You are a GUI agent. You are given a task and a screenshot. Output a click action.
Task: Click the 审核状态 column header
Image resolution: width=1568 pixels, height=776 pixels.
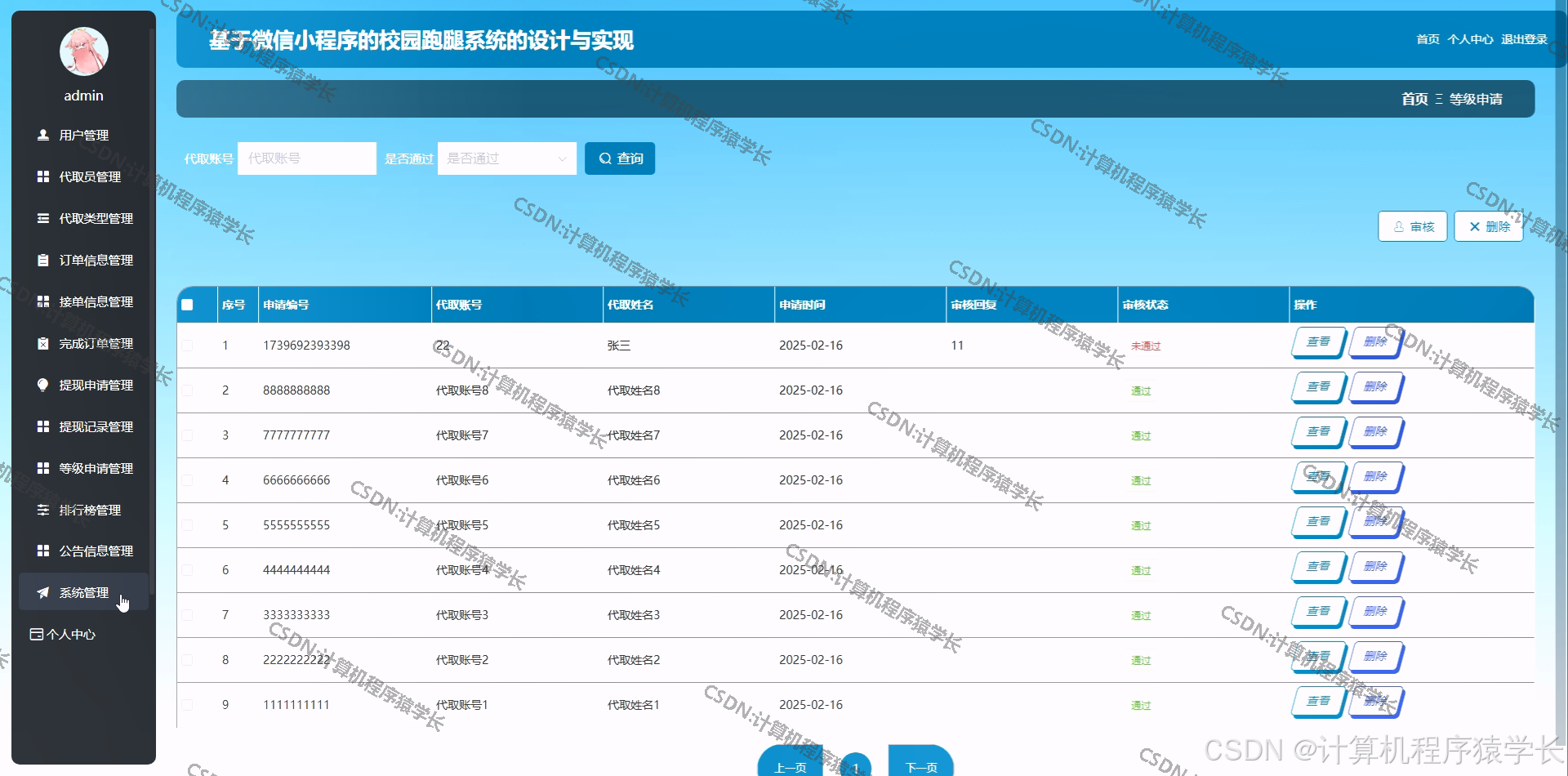tap(1145, 305)
